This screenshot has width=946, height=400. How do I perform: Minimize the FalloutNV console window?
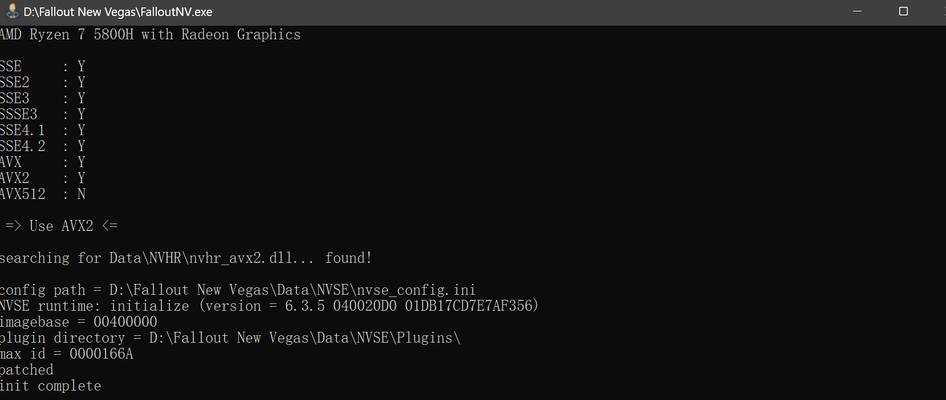(x=857, y=11)
